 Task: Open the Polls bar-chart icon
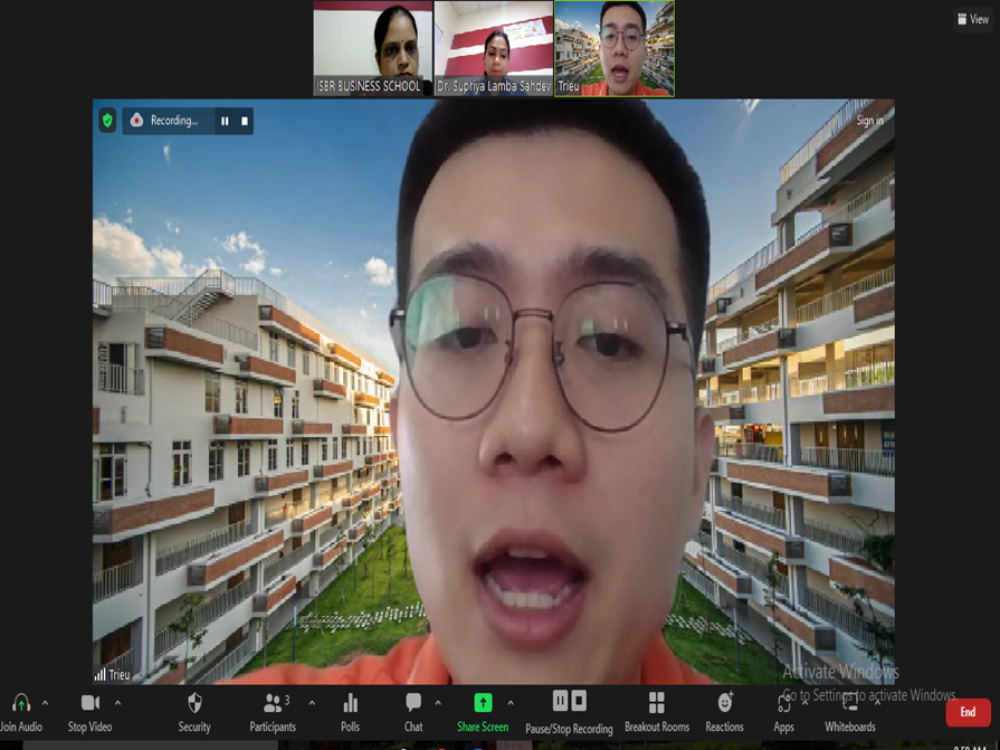[x=350, y=703]
